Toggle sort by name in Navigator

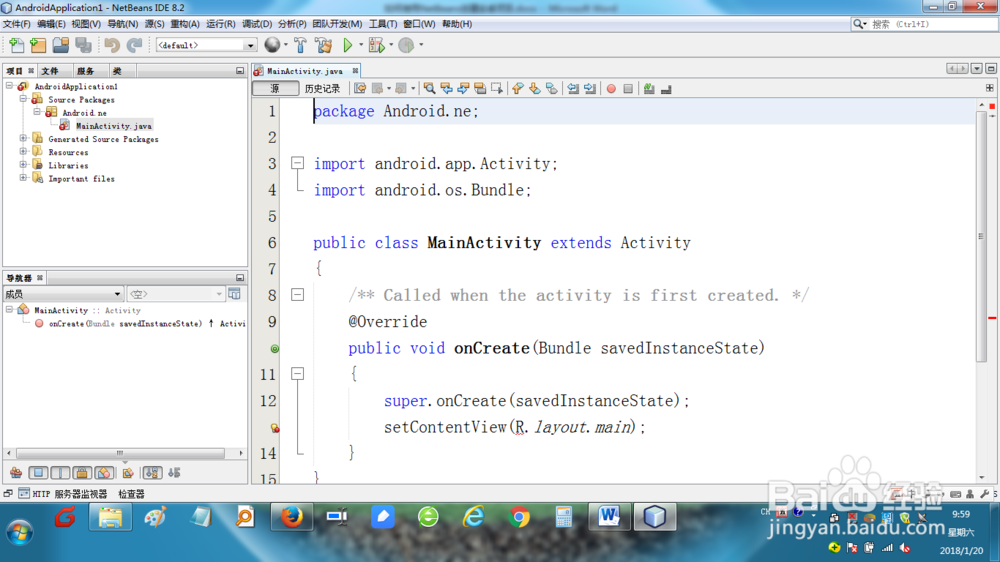[x=152, y=473]
